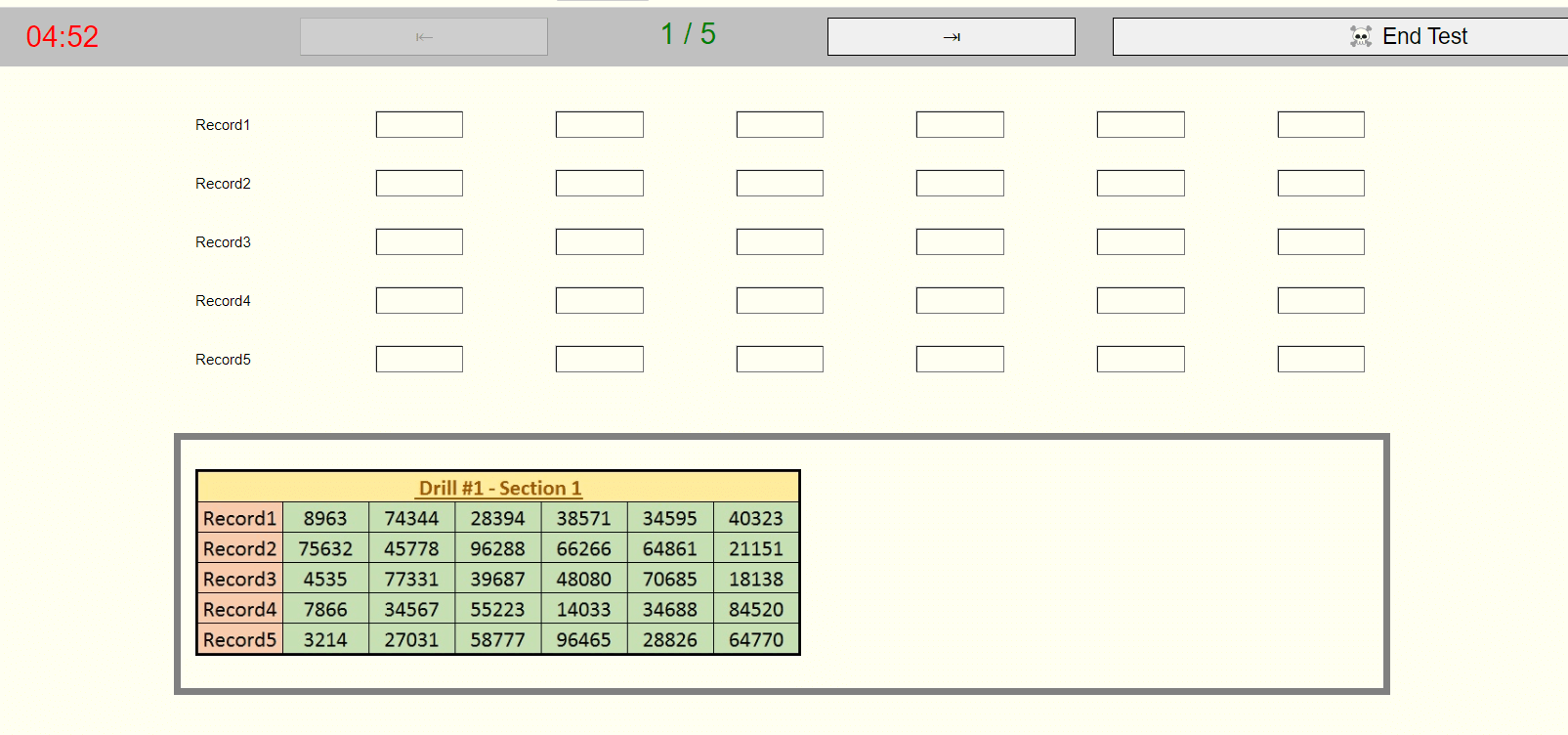The image size is (1568, 735).
Task: Focus the second input field of Record5
Action: pos(600,359)
